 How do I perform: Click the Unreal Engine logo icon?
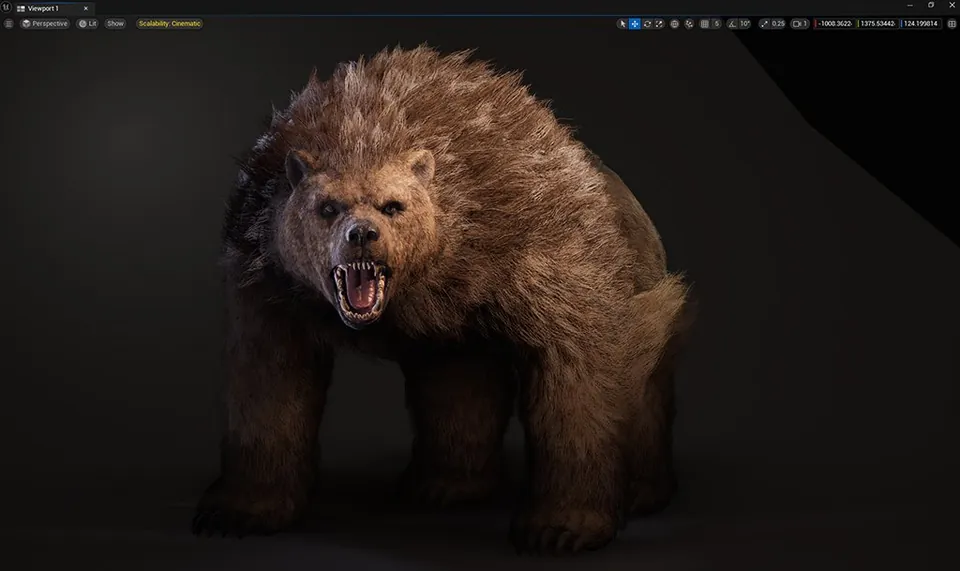pos(6,7)
